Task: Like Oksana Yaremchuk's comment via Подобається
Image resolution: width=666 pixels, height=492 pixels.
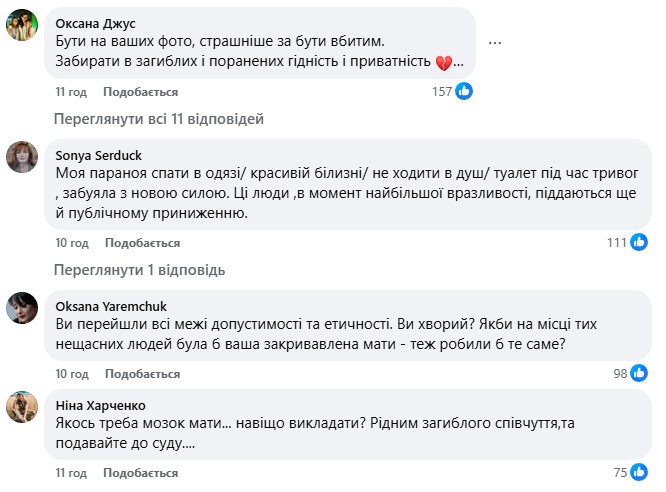Action: click(x=141, y=374)
